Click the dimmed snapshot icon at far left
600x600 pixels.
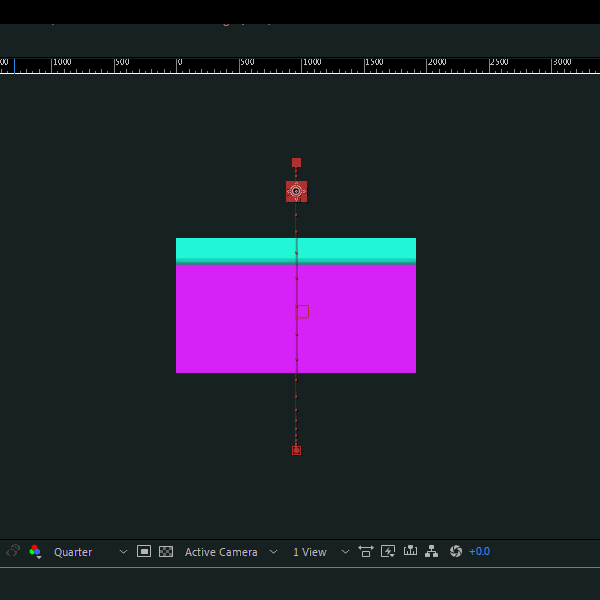tap(13, 551)
